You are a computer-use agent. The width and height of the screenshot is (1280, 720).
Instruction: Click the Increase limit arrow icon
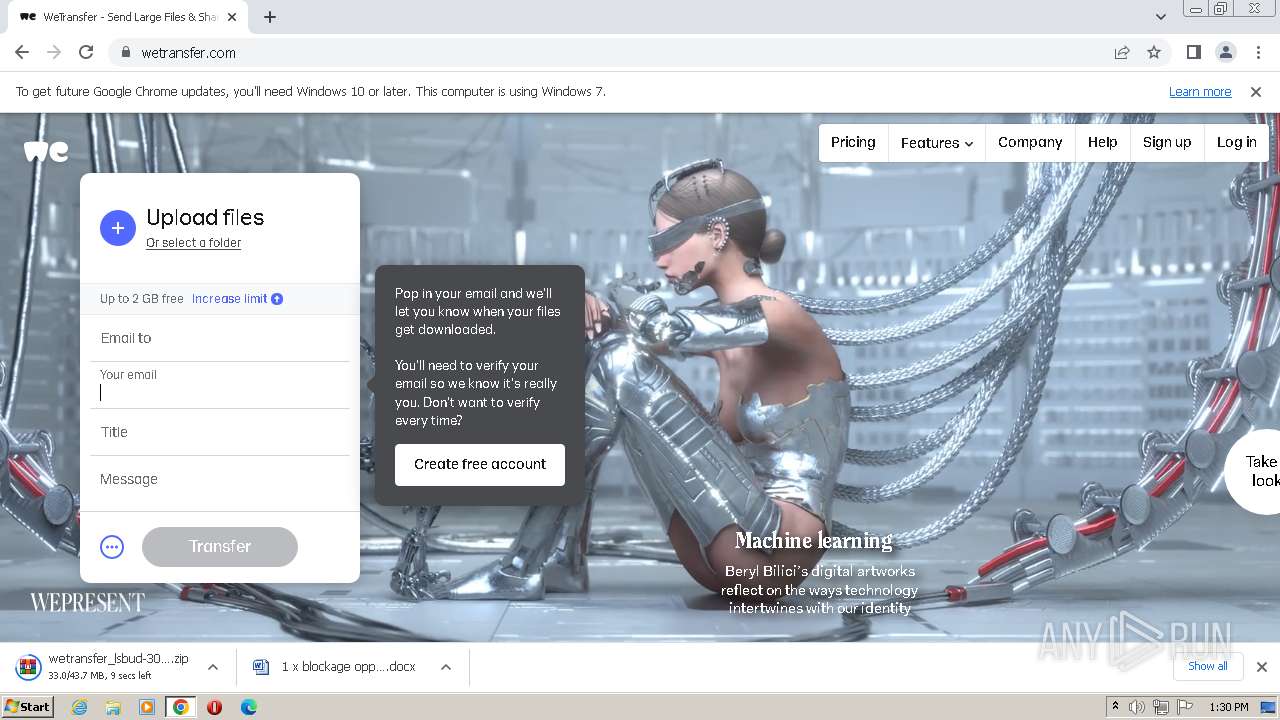(x=277, y=299)
